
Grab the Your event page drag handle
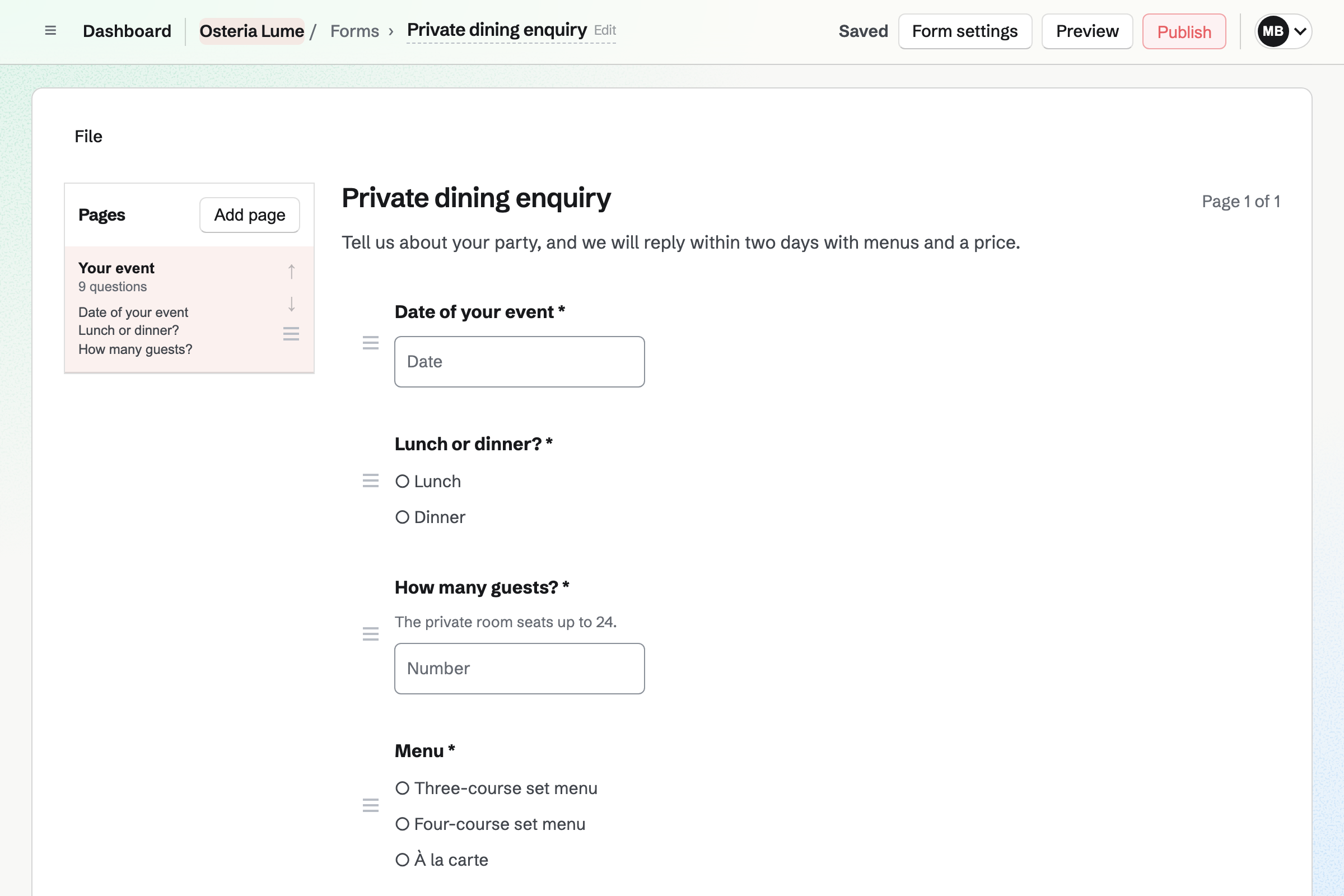click(x=291, y=334)
